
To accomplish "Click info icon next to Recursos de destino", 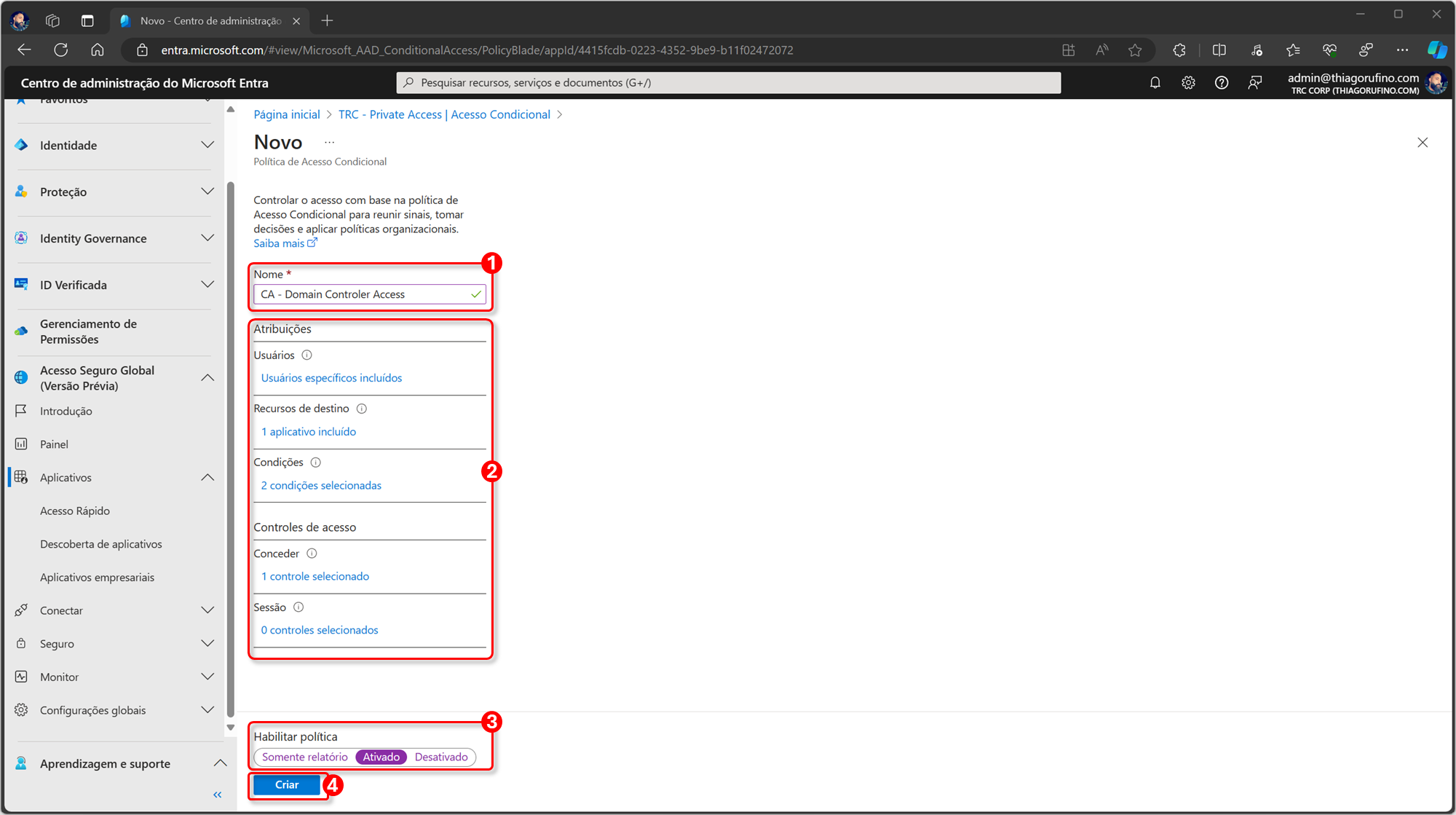I will pyautogui.click(x=362, y=409).
